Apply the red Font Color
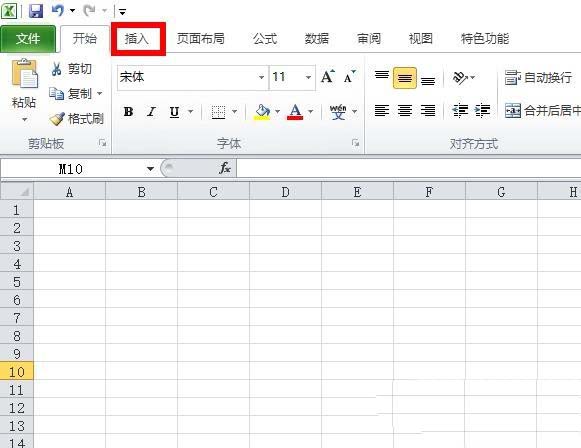581x448 pixels. pos(295,112)
